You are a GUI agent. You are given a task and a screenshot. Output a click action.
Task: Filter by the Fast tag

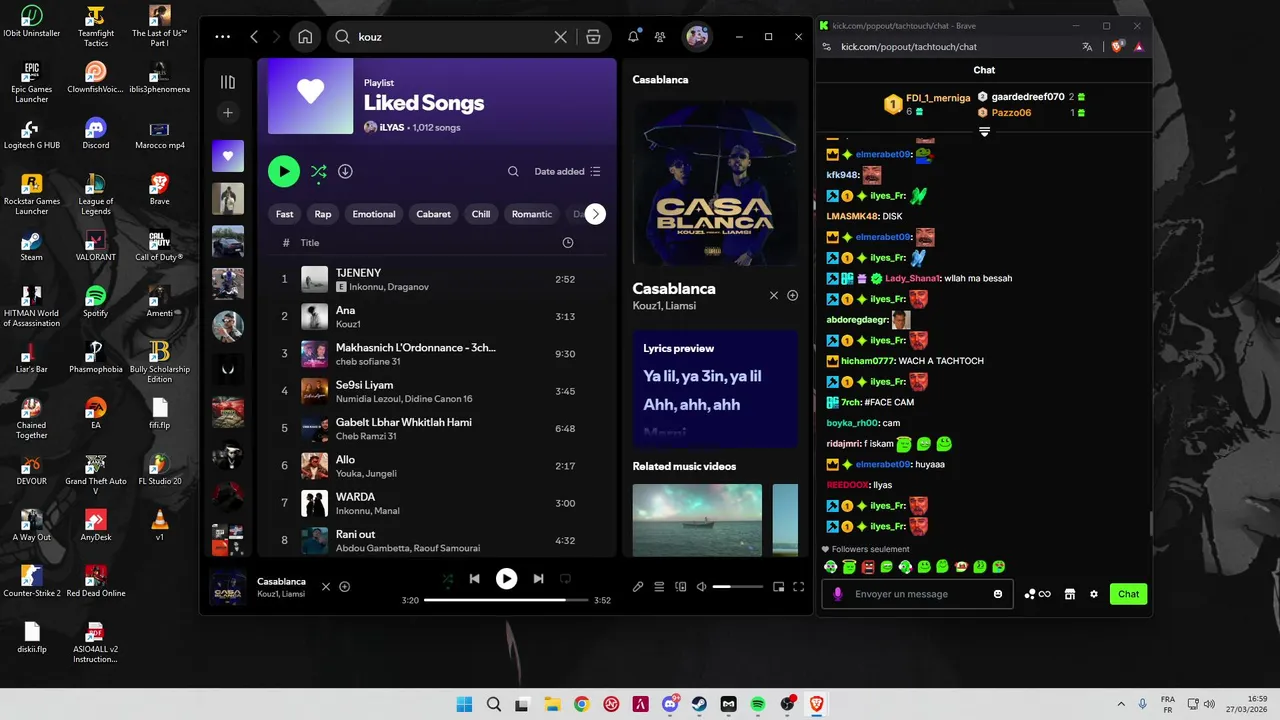[x=285, y=214]
